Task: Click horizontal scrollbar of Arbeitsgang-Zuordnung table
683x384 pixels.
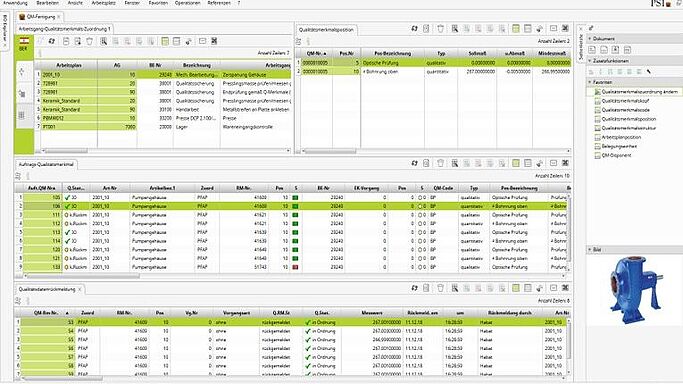Action: pos(65,151)
